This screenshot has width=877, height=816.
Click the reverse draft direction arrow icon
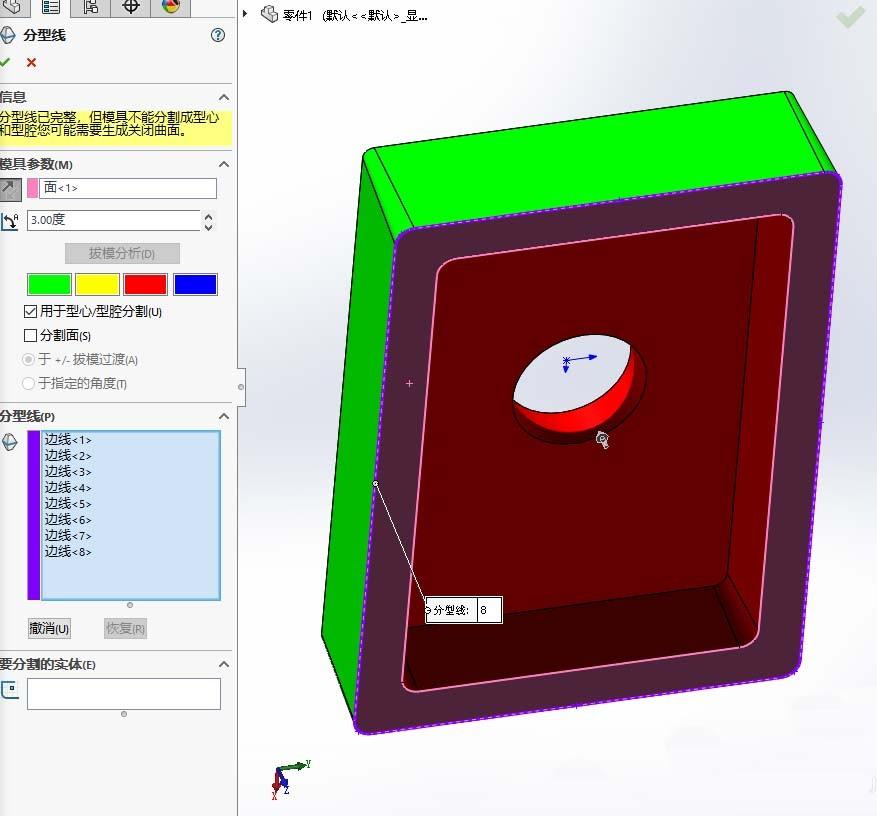click(10, 188)
